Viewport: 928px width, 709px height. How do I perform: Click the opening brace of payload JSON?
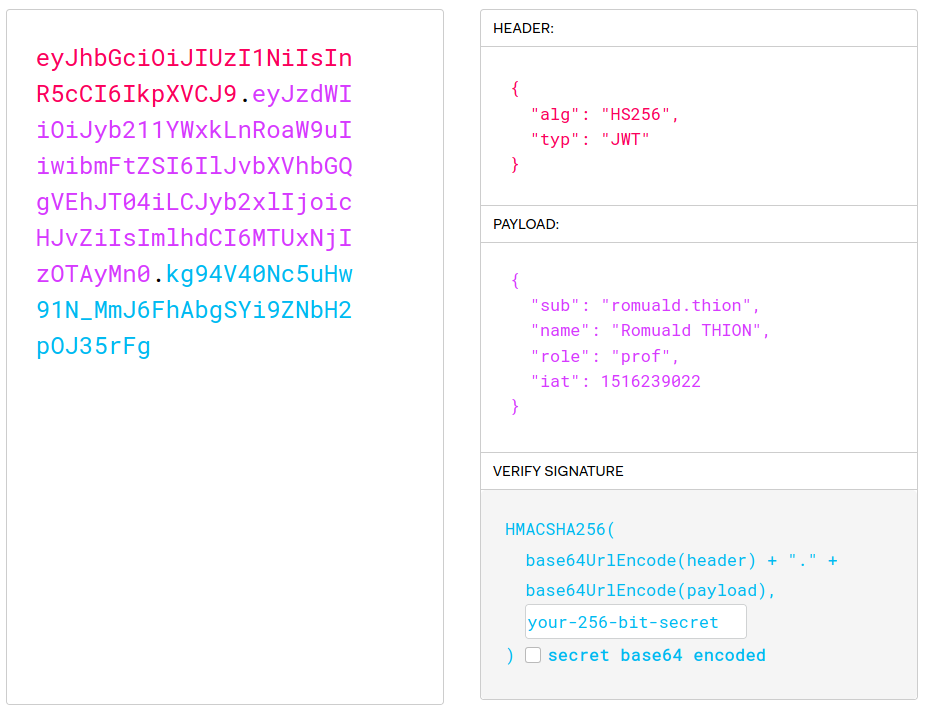point(515,280)
